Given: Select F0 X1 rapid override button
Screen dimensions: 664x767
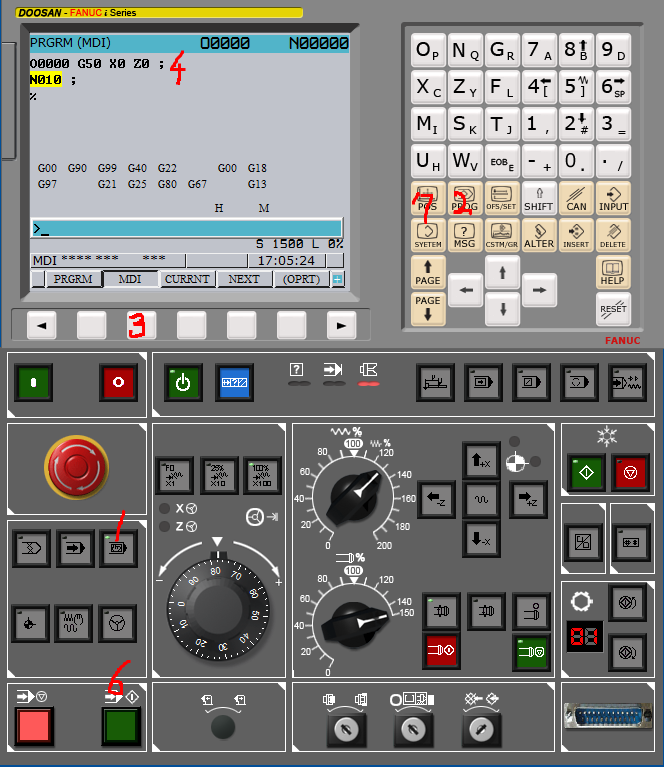Looking at the screenshot, I should click(x=174, y=475).
